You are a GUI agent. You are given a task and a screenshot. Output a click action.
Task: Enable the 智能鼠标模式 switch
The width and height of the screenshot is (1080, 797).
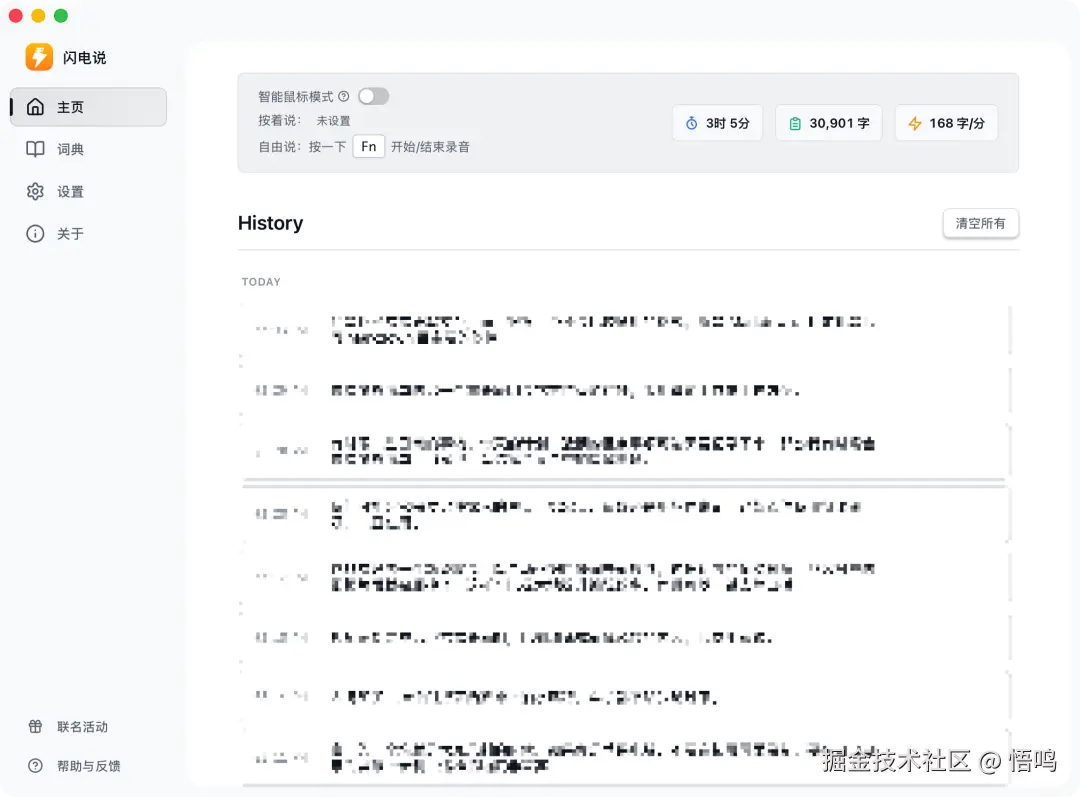(x=374, y=96)
